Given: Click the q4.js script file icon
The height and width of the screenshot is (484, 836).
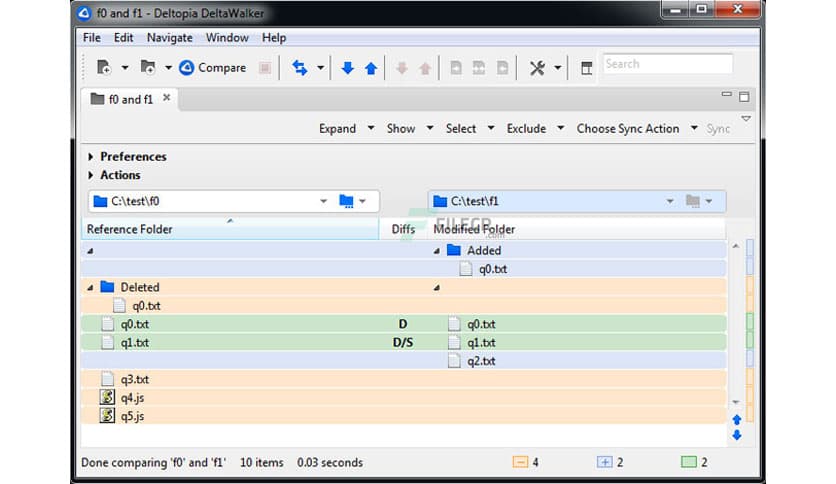Looking at the screenshot, I should (x=107, y=397).
